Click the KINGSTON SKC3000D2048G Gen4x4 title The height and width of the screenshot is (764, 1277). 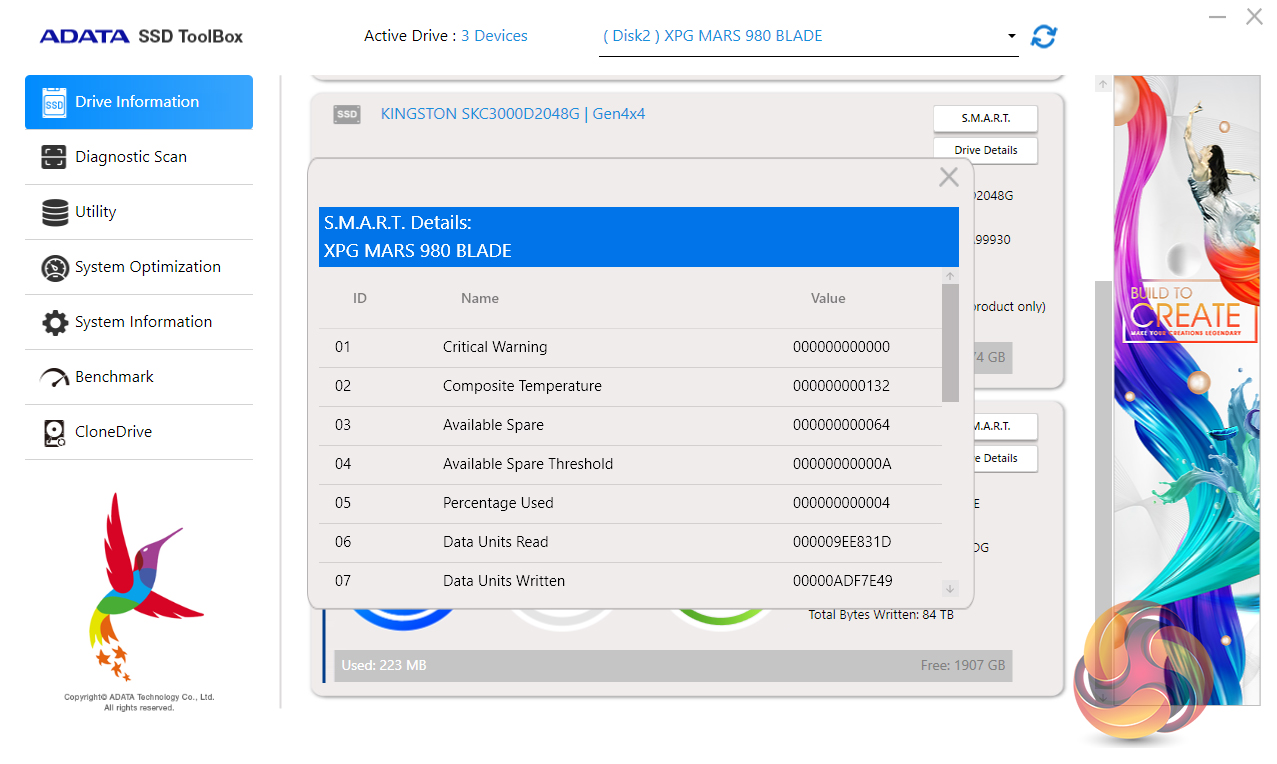(513, 114)
